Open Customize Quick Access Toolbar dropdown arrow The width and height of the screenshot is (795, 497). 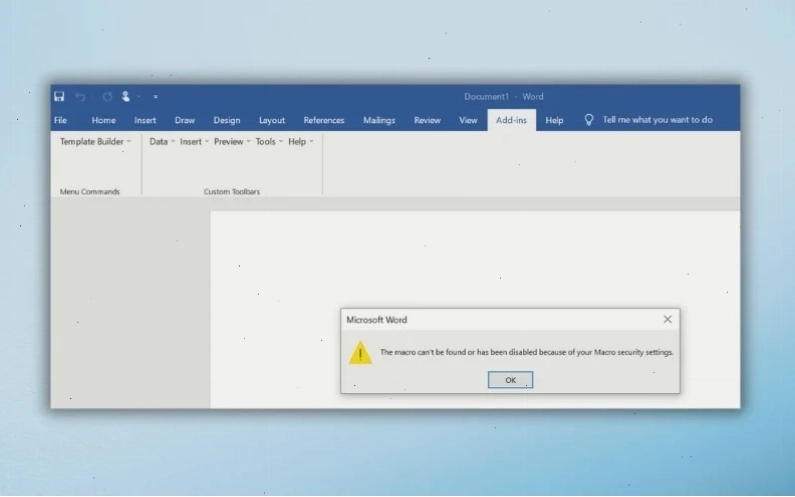[x=156, y=97]
